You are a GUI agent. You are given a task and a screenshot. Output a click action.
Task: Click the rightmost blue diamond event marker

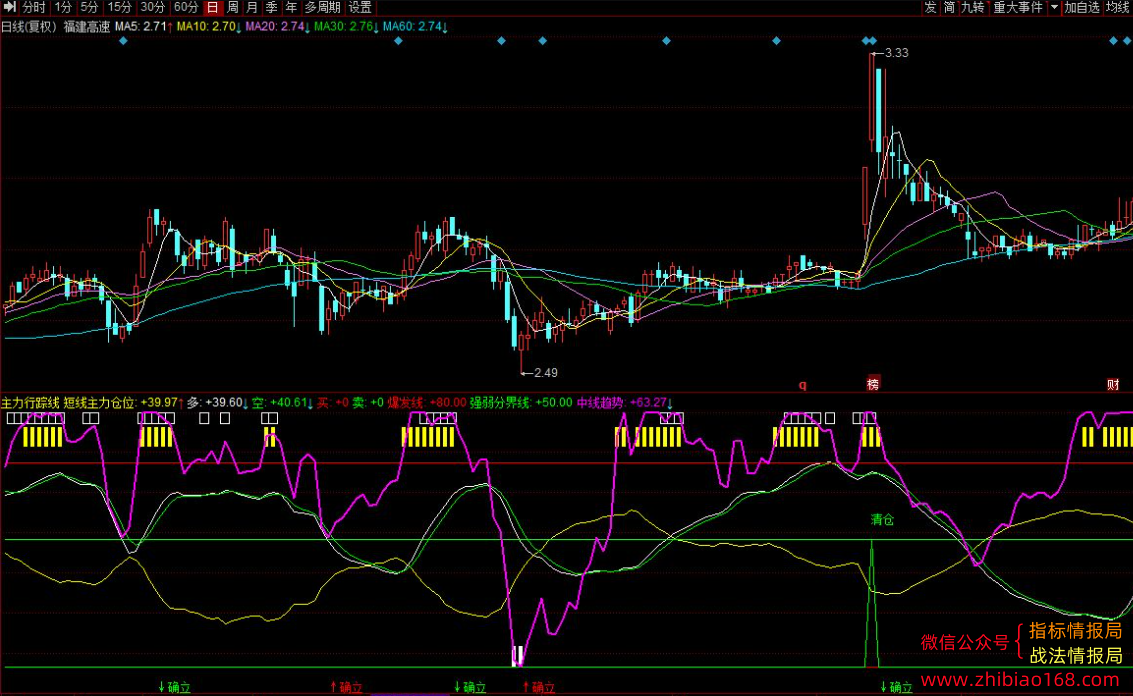click(x=1127, y=41)
